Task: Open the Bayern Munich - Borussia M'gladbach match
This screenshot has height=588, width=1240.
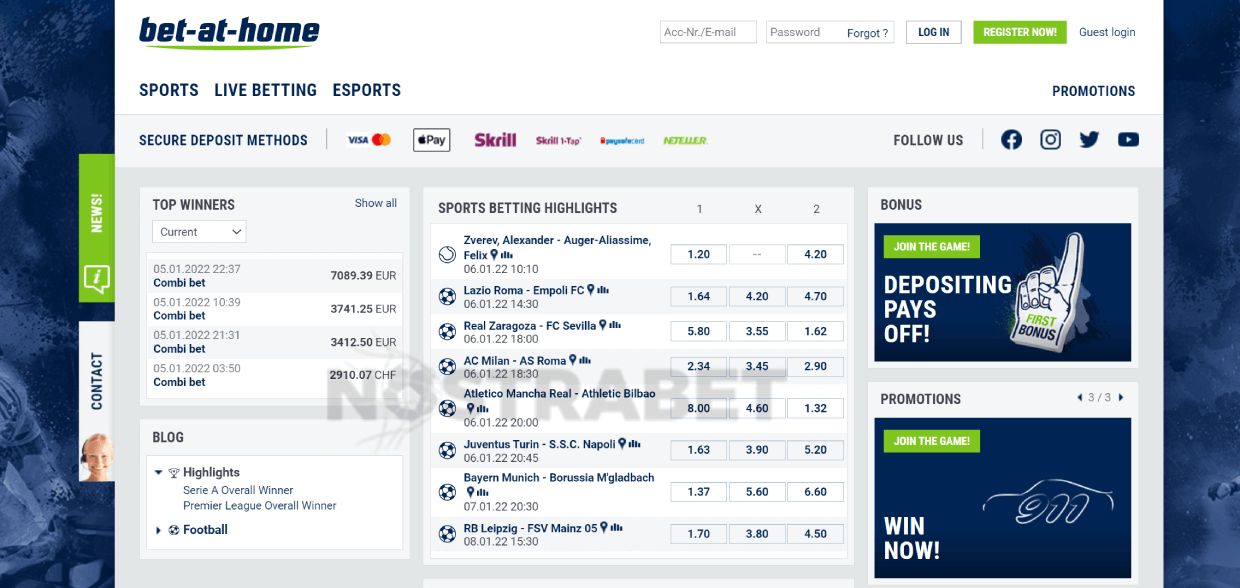Action: pyautogui.click(x=559, y=478)
